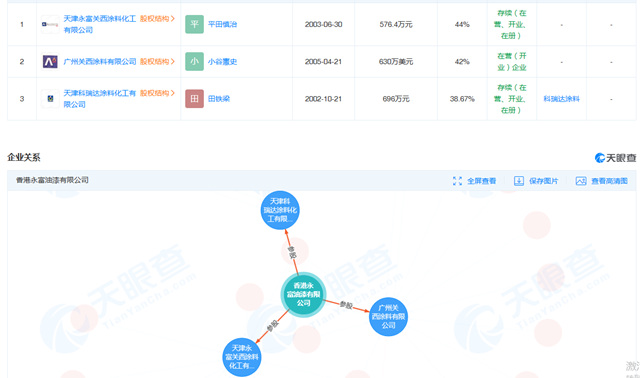The image size is (640, 378).
Task: Click the 天津科瑞达 company logo thumbnail
Action: [50, 99]
